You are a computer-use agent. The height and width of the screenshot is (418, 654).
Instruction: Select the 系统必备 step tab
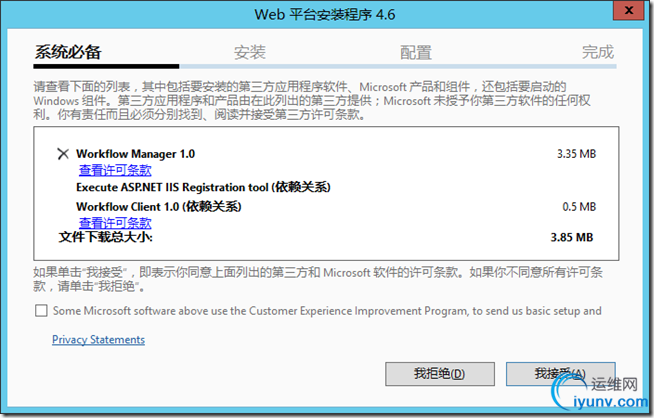click(x=68, y=53)
